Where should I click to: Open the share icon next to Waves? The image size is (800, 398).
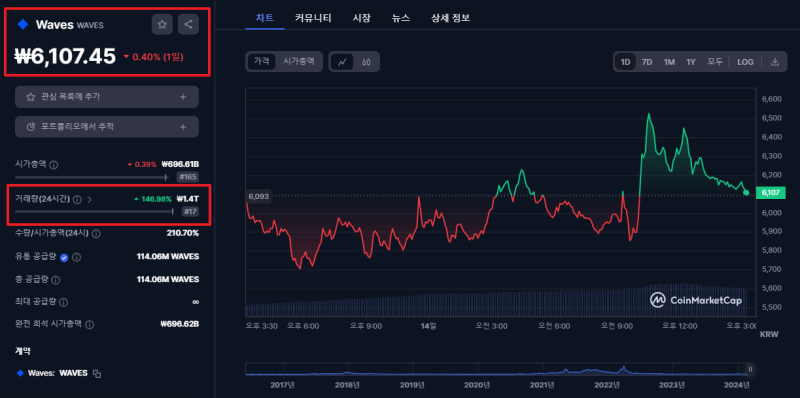pos(188,24)
